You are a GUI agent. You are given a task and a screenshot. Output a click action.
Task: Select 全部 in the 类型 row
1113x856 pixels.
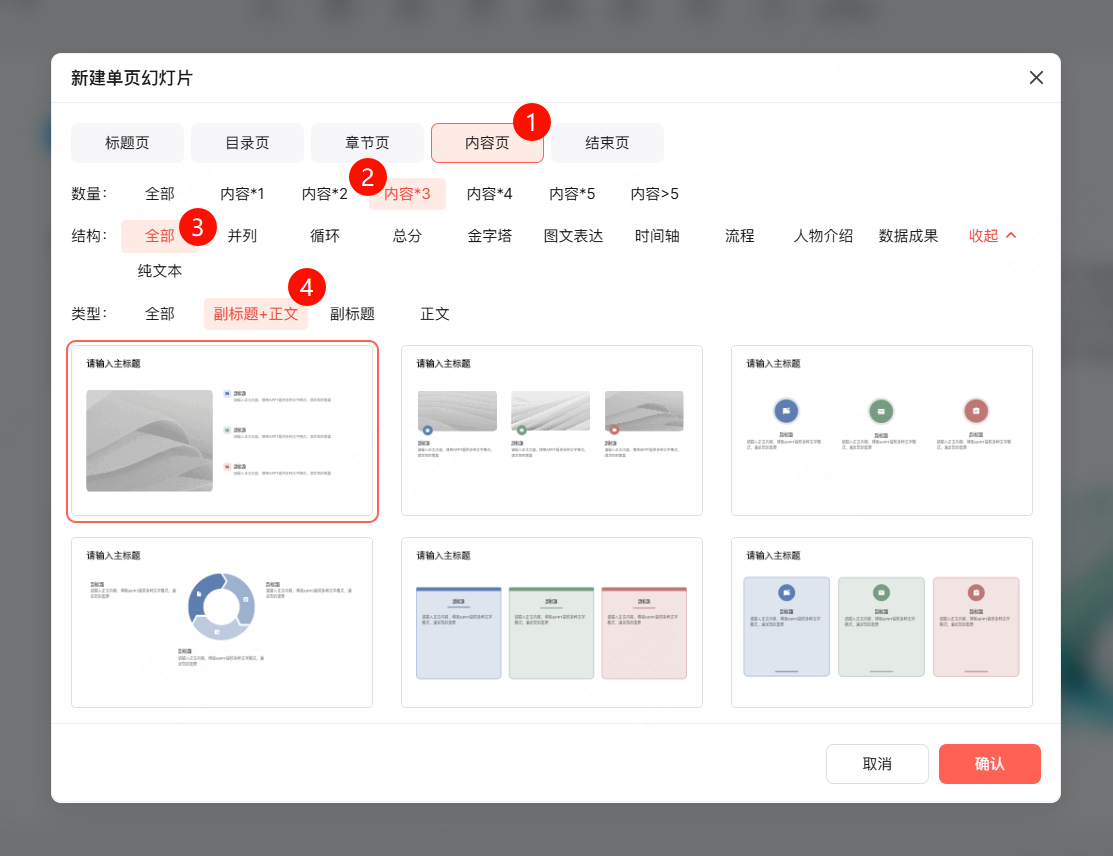click(x=160, y=314)
